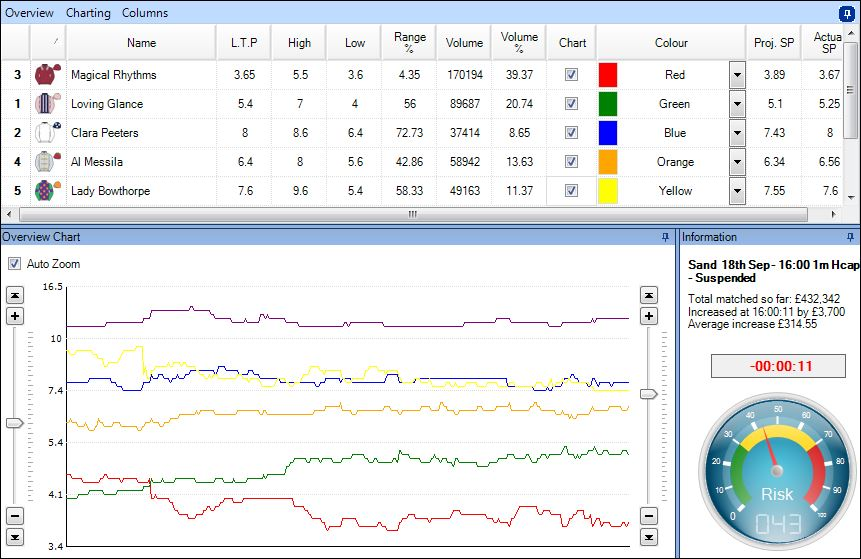Sort by Low column header
Viewport: 861px width, 559px height.
click(x=355, y=43)
